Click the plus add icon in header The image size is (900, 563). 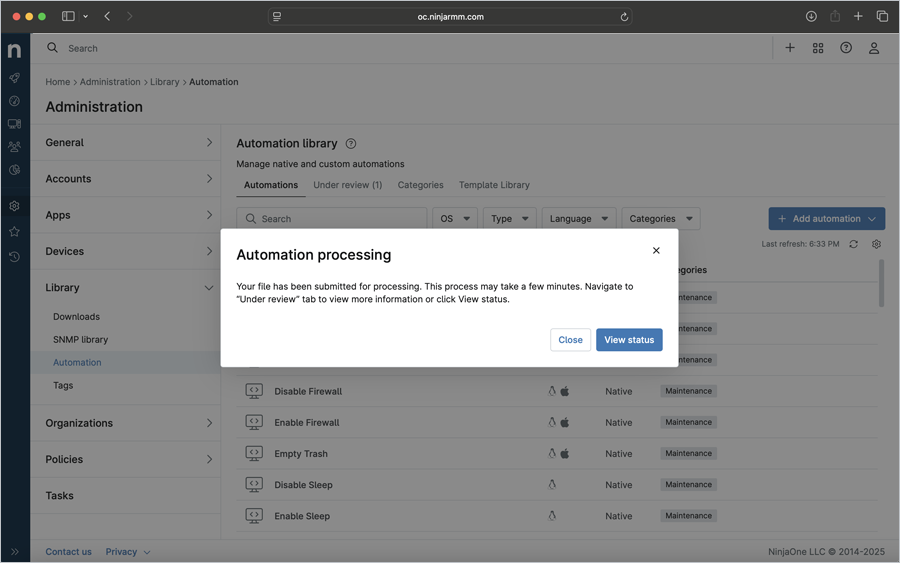790,48
